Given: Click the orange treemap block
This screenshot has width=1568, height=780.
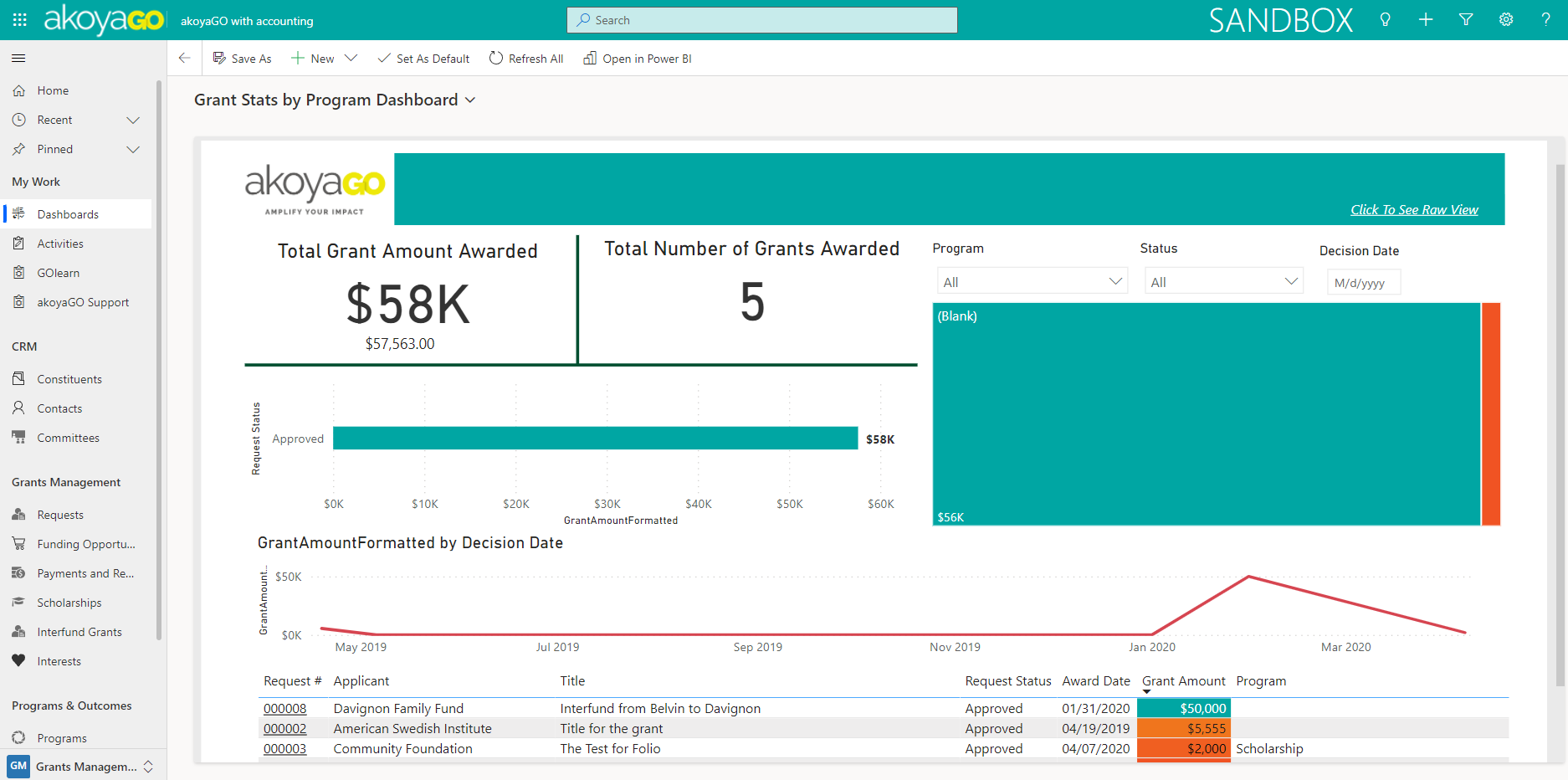Looking at the screenshot, I should (1491, 414).
